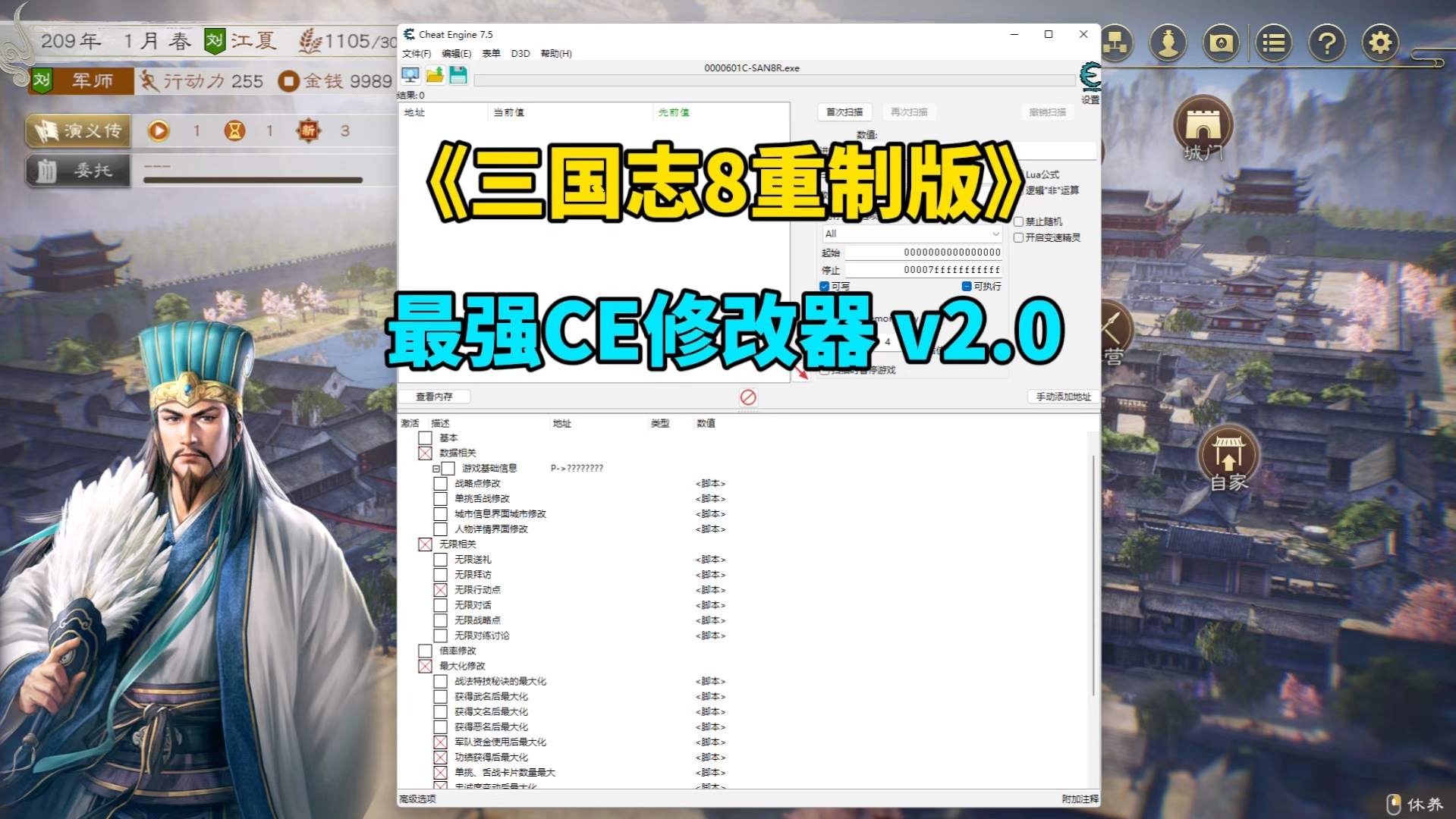Open the process list computer icon

point(410,75)
